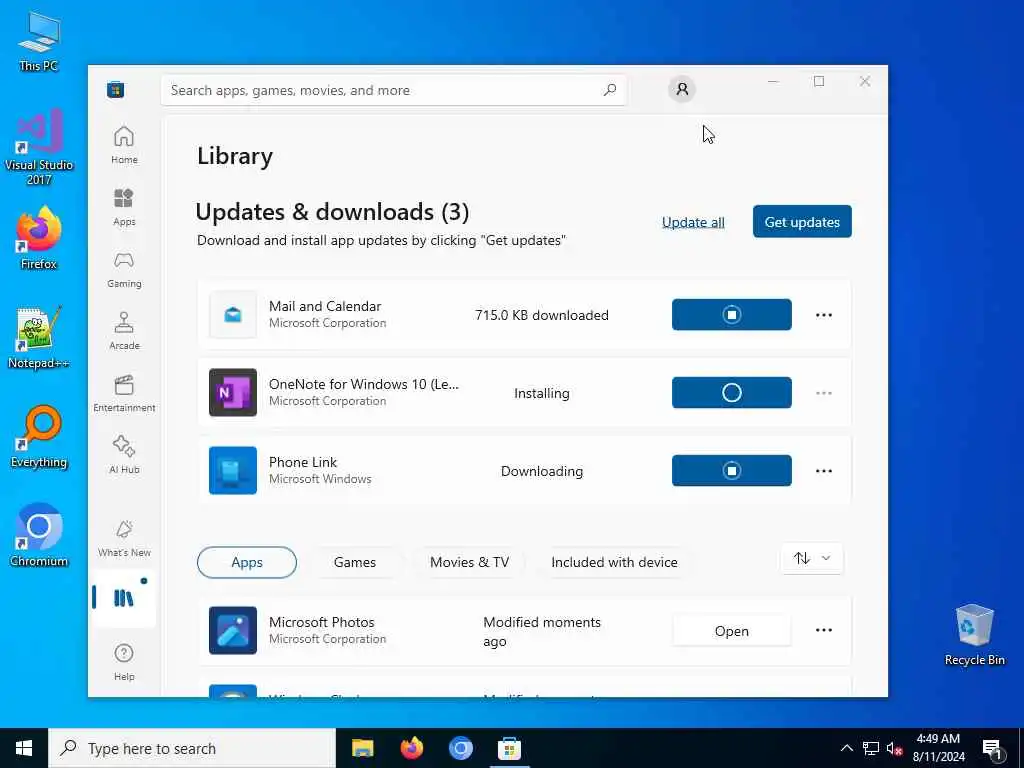
Task: Select the Recycle Bin desktop icon
Action: (974, 635)
